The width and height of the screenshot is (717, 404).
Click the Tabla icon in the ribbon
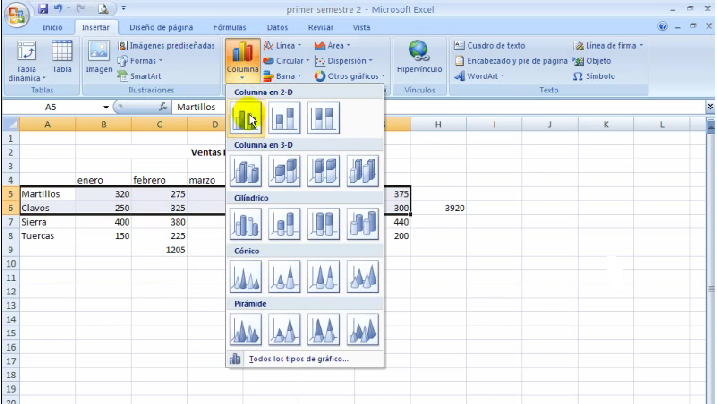coord(62,58)
